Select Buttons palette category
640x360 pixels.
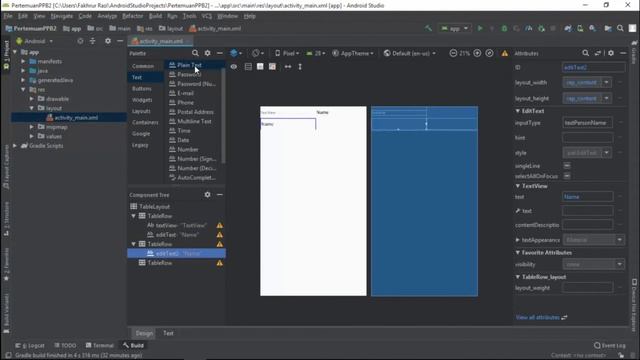(x=142, y=89)
